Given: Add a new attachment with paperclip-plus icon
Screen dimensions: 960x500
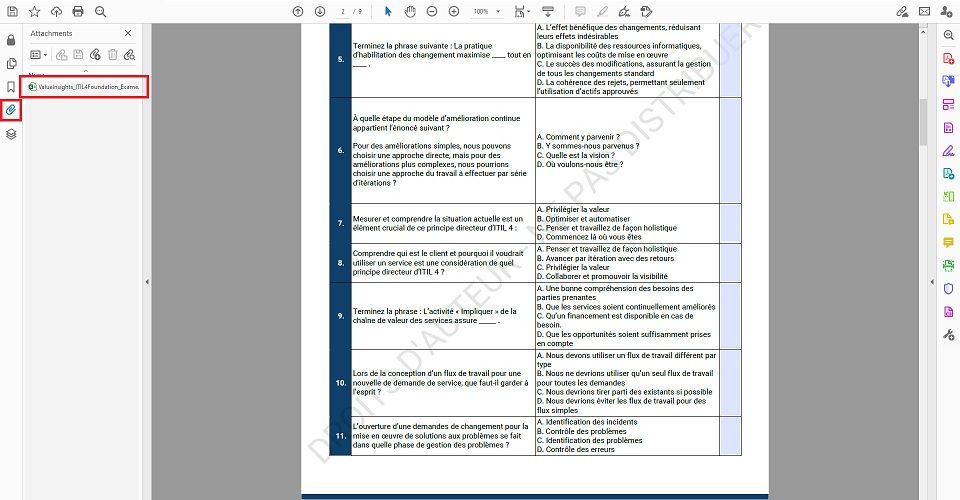Looking at the screenshot, I should [95, 54].
